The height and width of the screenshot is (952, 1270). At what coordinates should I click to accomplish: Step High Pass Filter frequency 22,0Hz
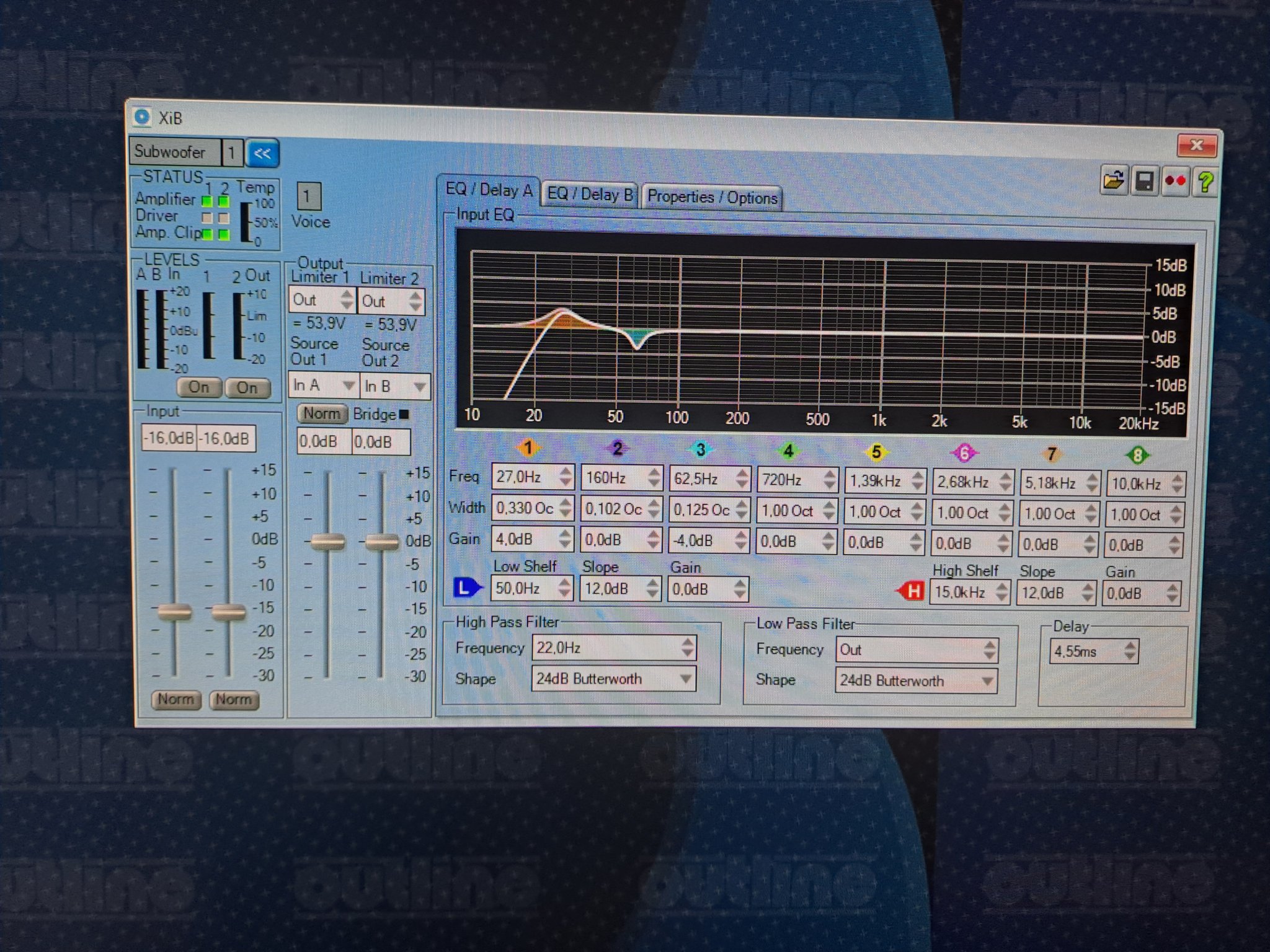coord(686,648)
